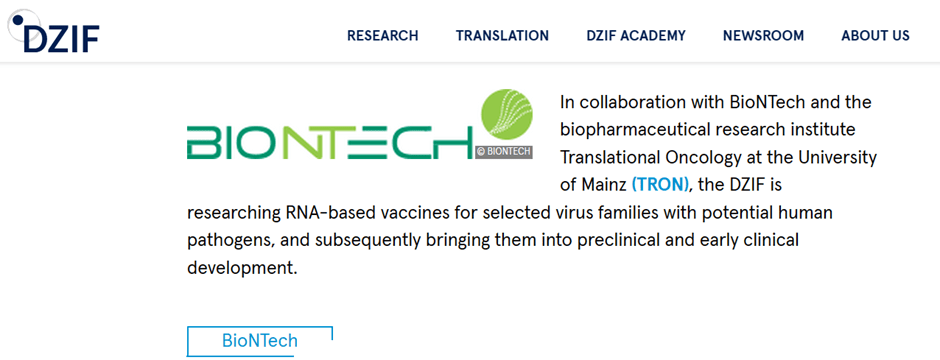Click the outlined BioNTech button
Screen dimensions: 940x360
260,341
